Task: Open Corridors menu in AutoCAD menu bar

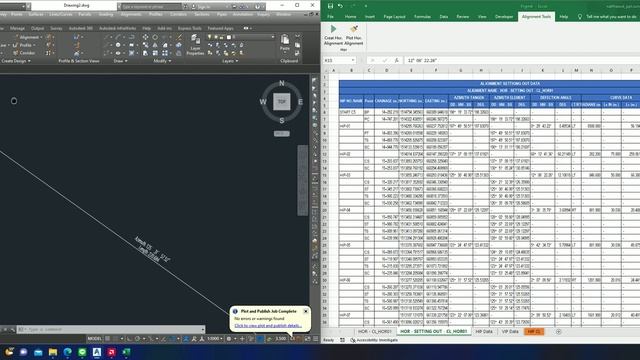Action: pyautogui.click(x=178, y=14)
